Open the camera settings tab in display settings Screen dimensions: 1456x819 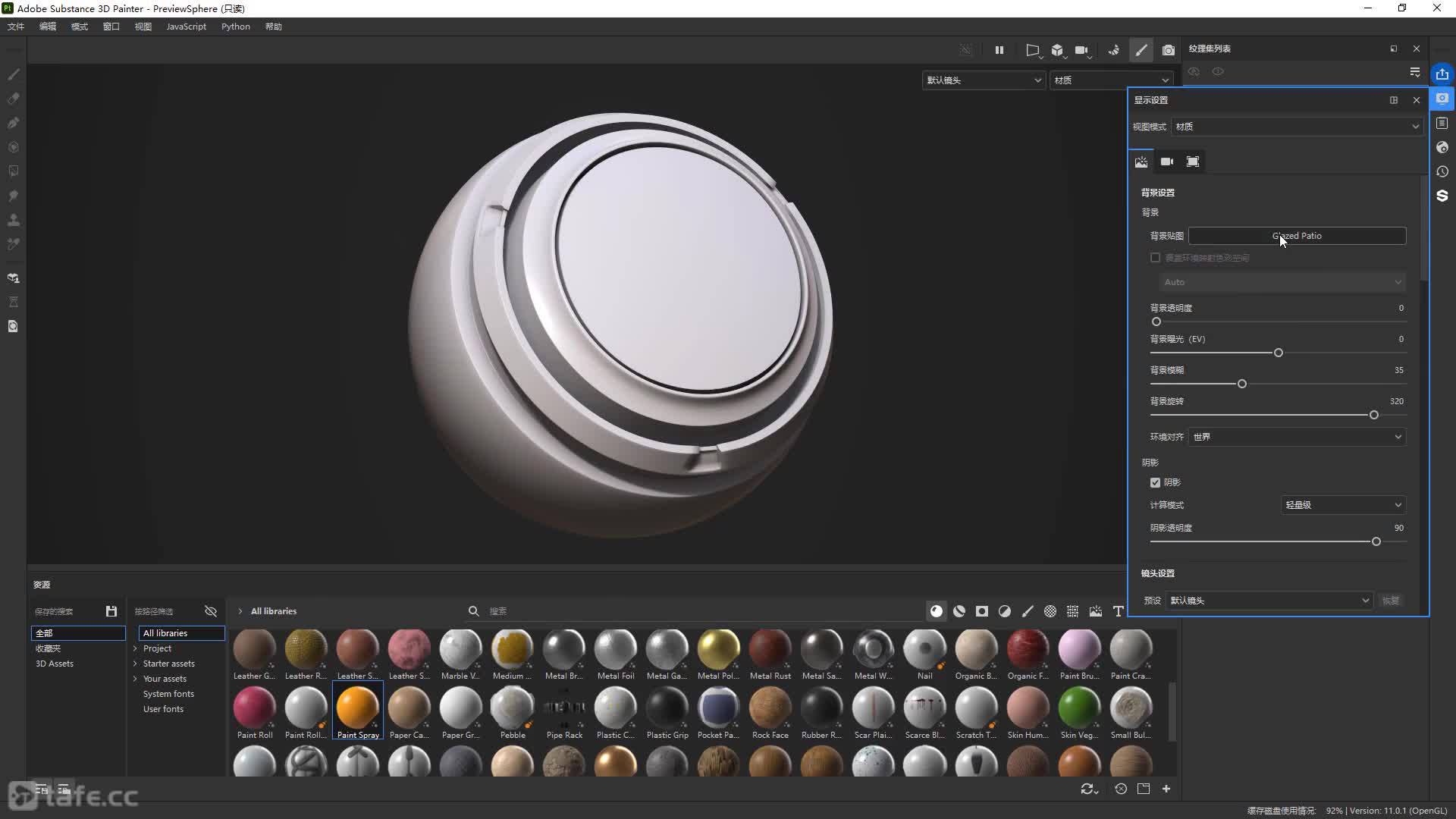point(1167,162)
